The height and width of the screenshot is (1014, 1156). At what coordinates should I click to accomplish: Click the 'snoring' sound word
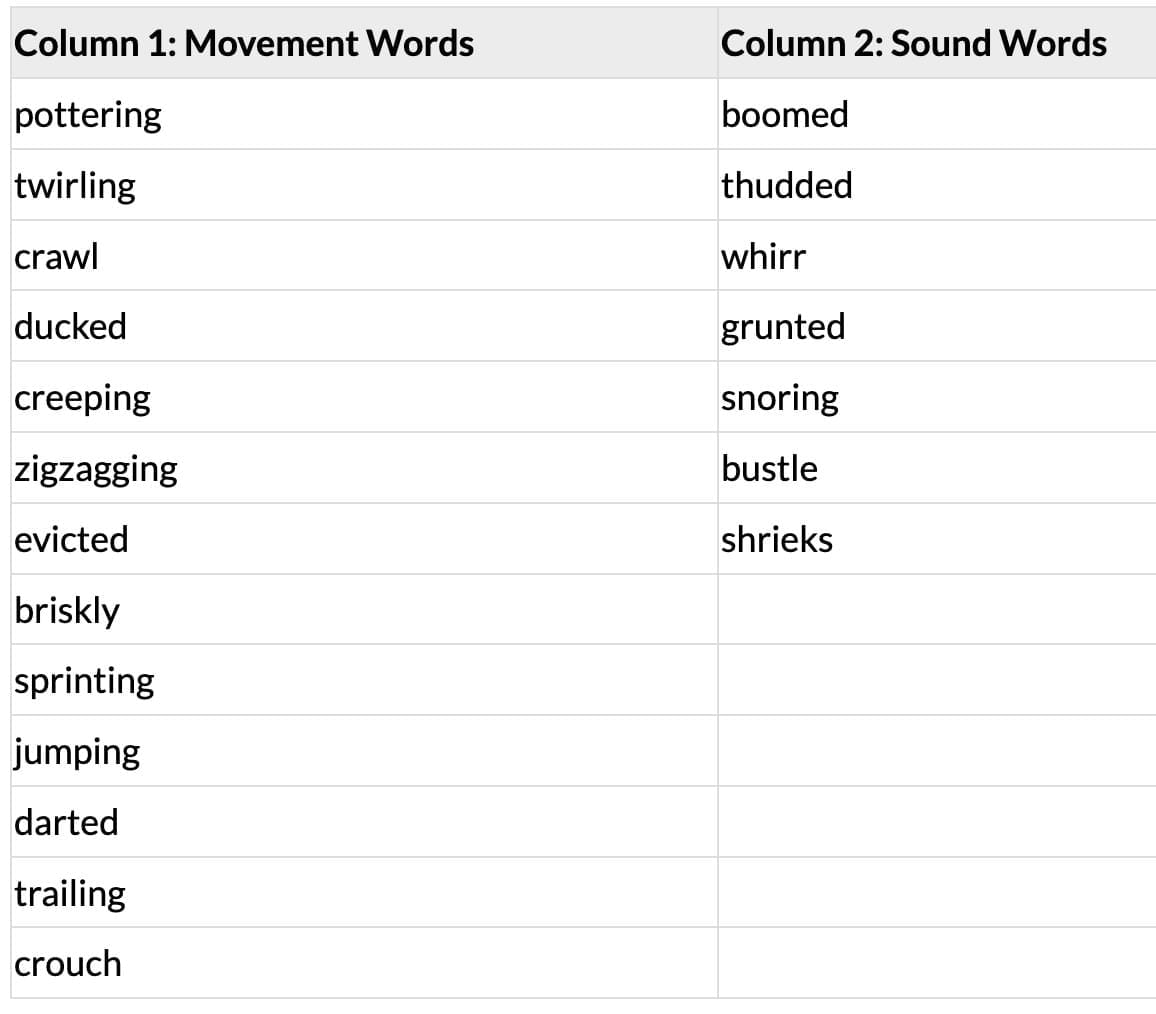pyautogui.click(x=780, y=398)
